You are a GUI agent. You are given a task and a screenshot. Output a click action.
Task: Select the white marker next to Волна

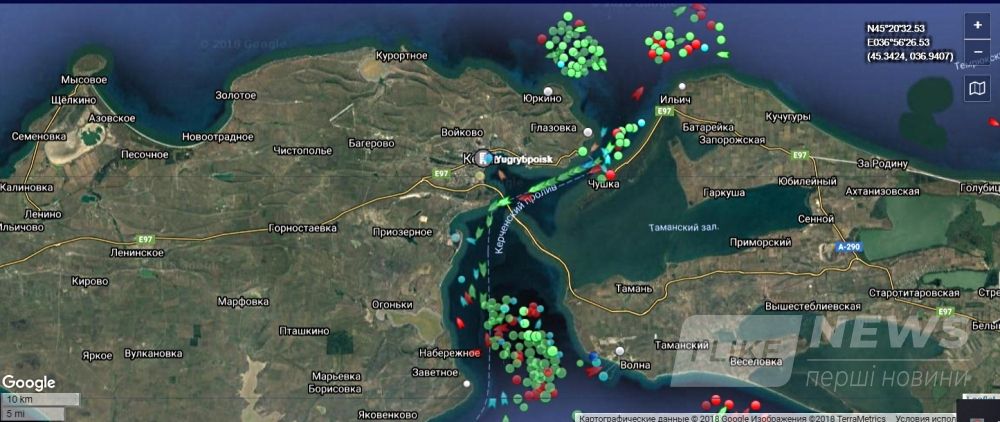620,351
